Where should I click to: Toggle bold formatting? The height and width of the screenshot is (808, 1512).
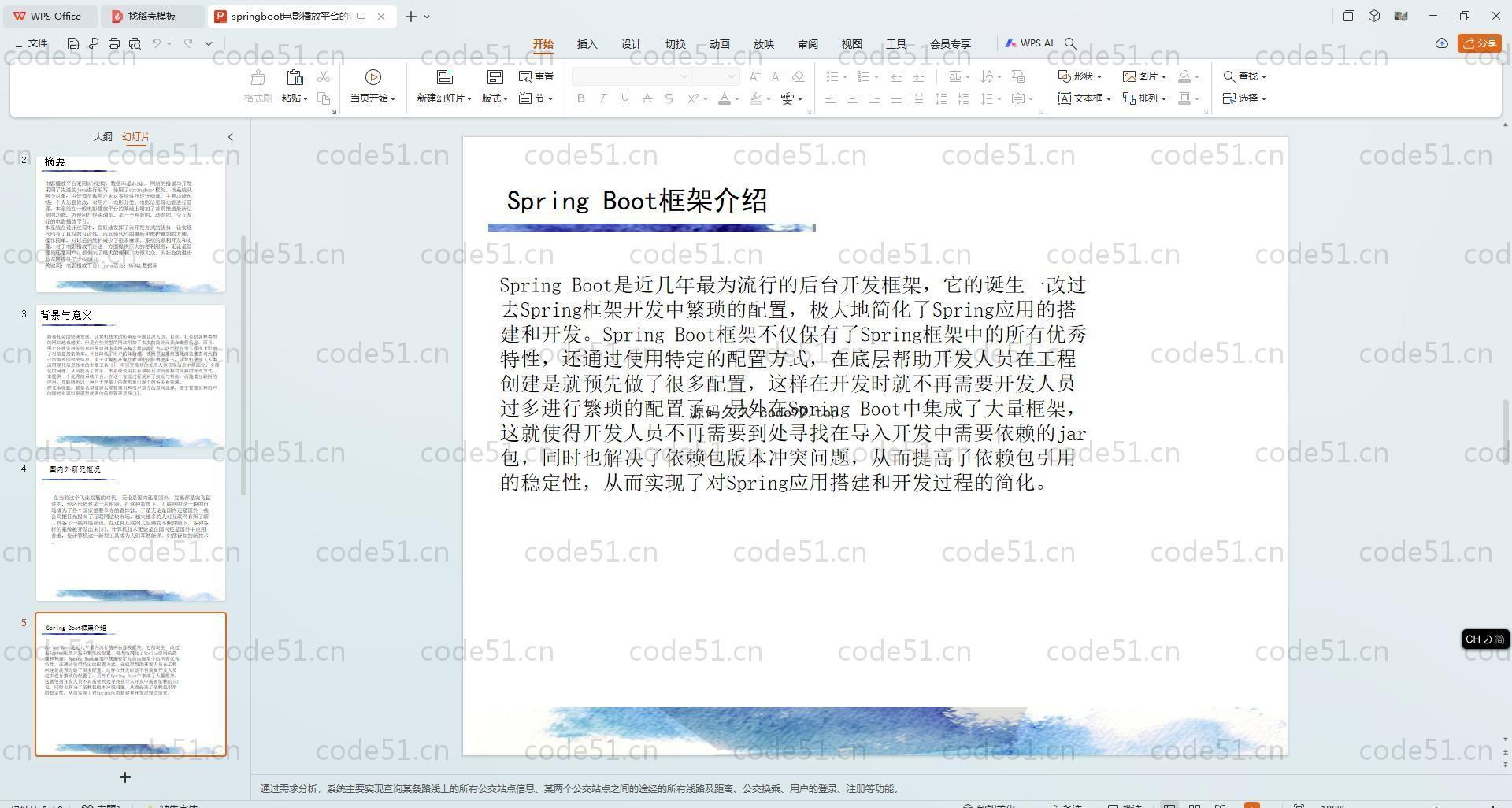coord(581,98)
